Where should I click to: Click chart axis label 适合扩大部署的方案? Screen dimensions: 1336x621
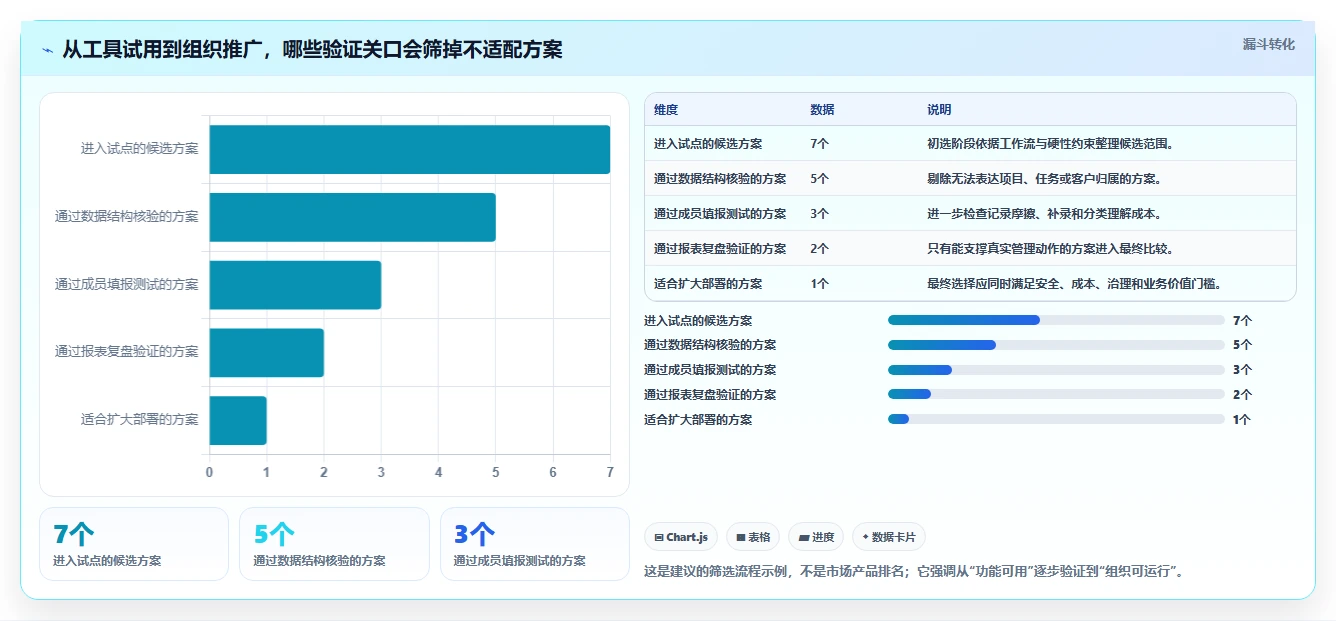click(140, 420)
